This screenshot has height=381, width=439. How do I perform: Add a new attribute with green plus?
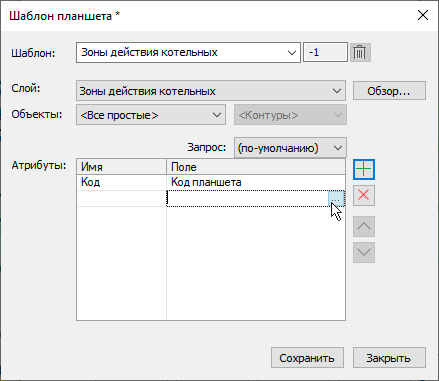[364, 169]
